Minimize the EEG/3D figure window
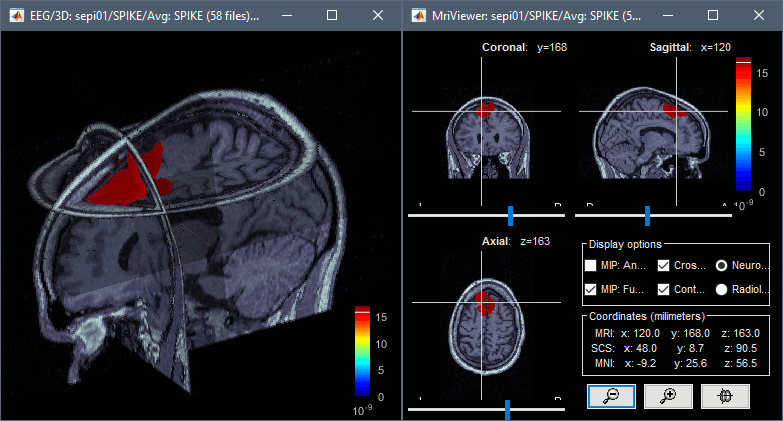The height and width of the screenshot is (421, 783). coord(286,17)
